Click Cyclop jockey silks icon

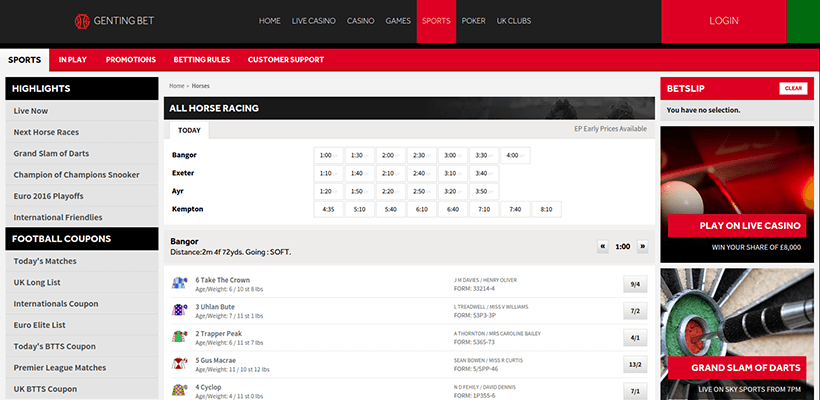[x=179, y=390]
